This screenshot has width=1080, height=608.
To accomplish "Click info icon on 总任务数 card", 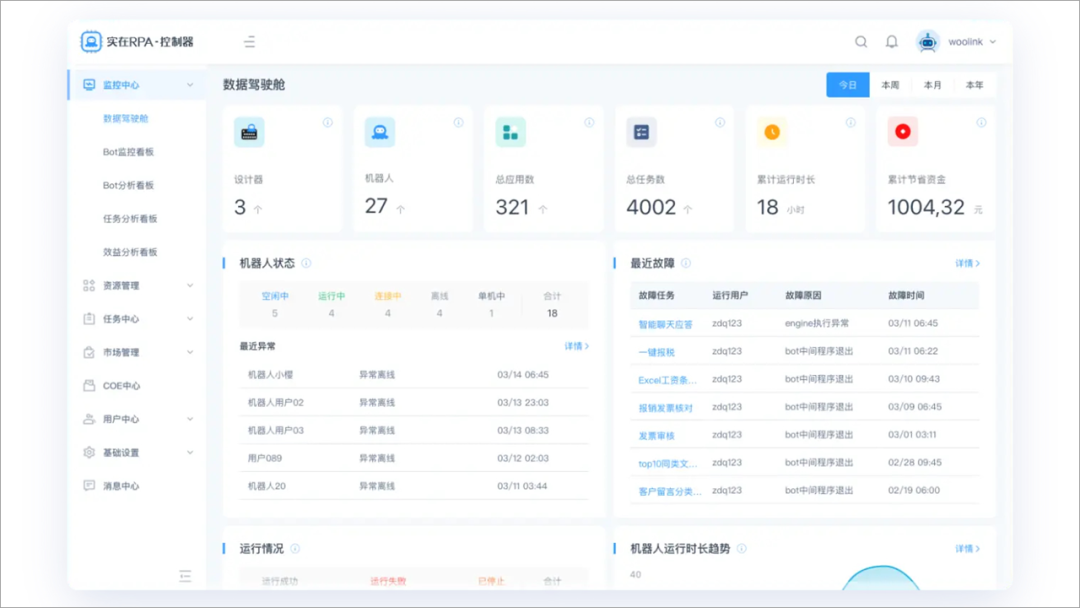I will coord(720,123).
